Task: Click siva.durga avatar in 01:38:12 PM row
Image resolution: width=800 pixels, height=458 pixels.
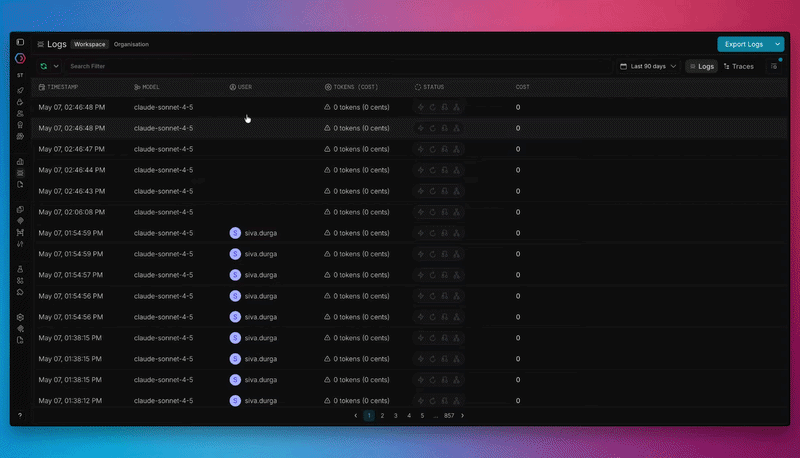Action: (235, 401)
